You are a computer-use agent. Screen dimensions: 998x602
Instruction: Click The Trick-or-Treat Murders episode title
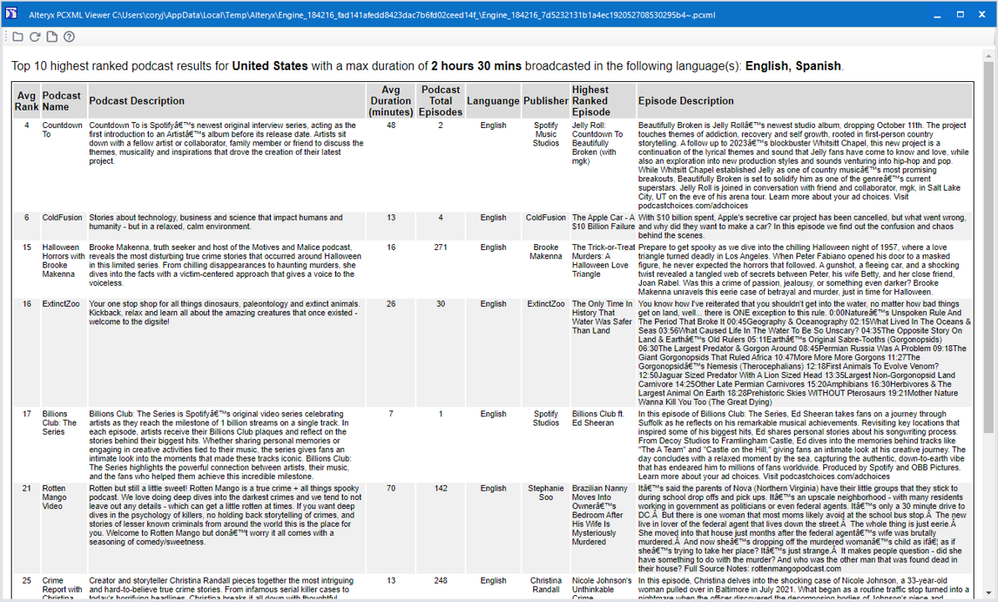point(603,261)
